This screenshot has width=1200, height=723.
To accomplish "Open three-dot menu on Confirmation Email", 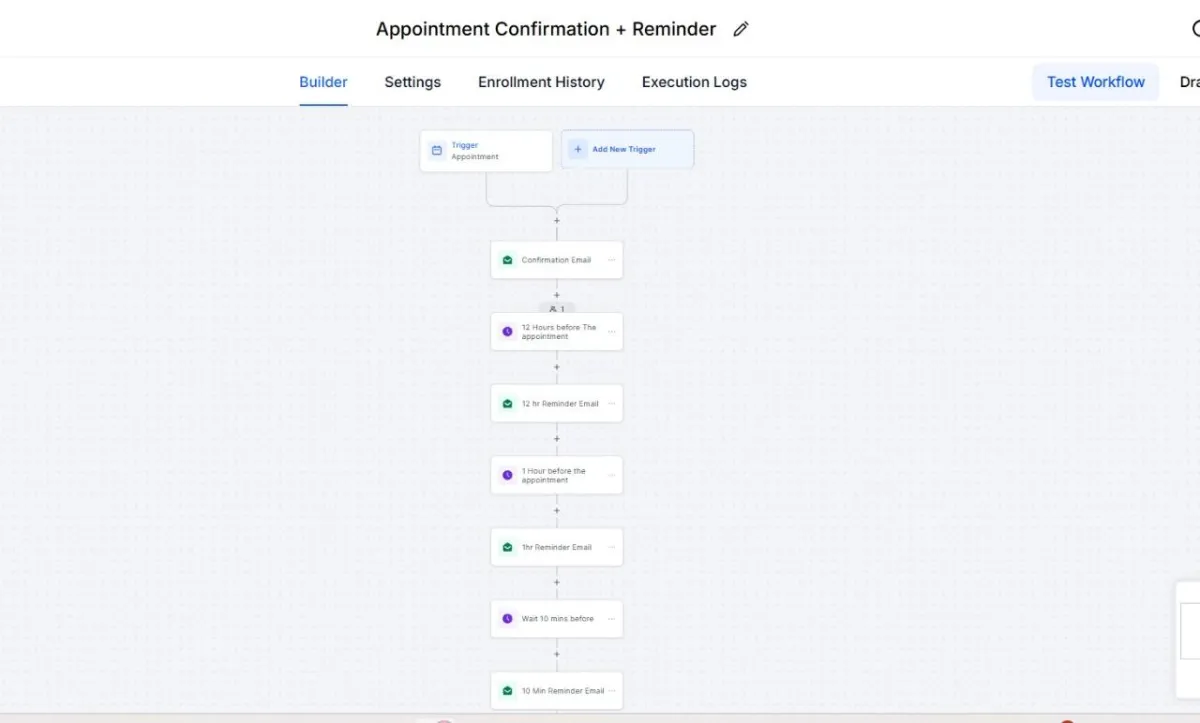I will 612,260.
